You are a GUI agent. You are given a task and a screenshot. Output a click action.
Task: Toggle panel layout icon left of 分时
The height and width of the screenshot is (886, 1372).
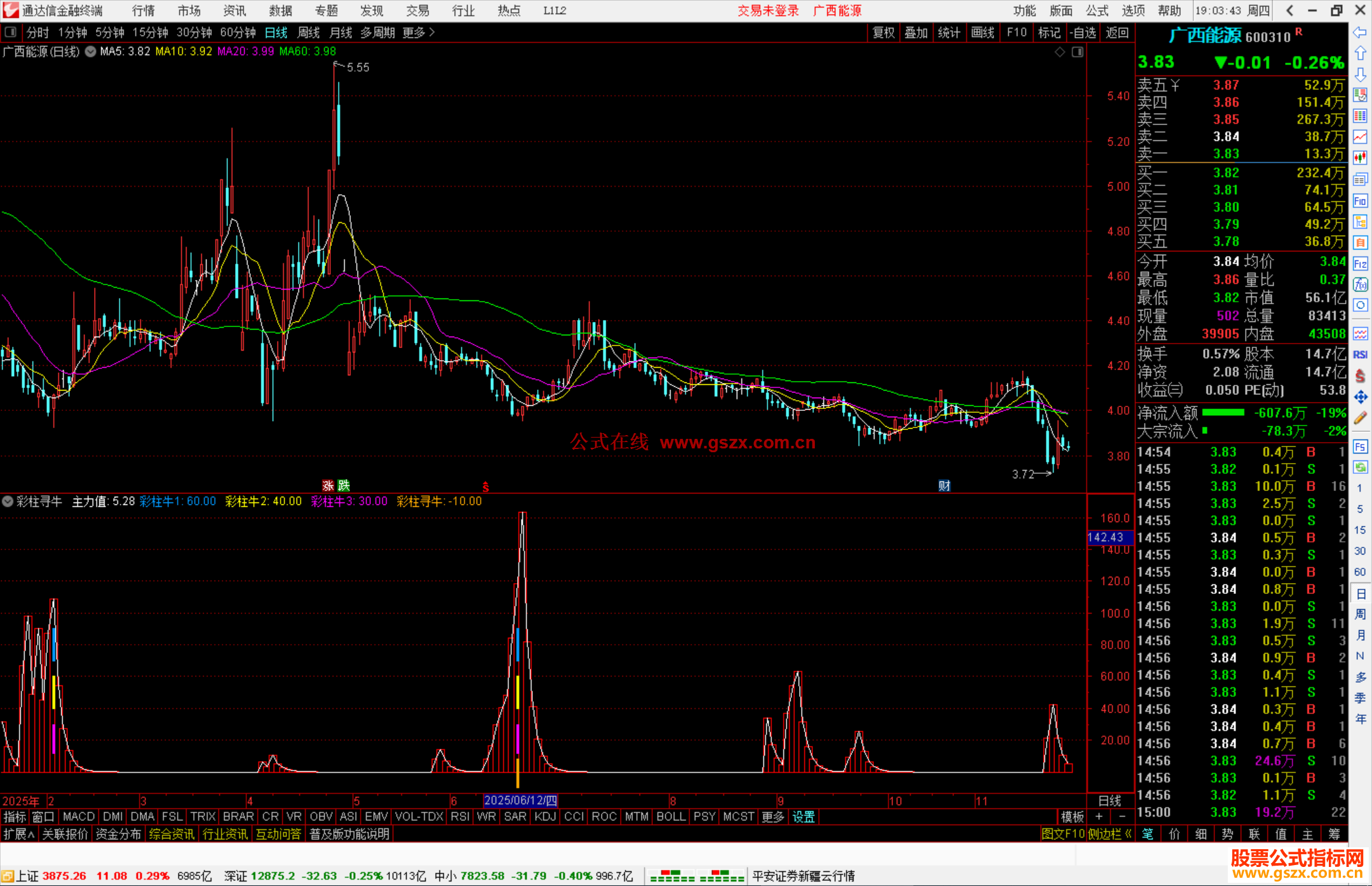point(11,32)
